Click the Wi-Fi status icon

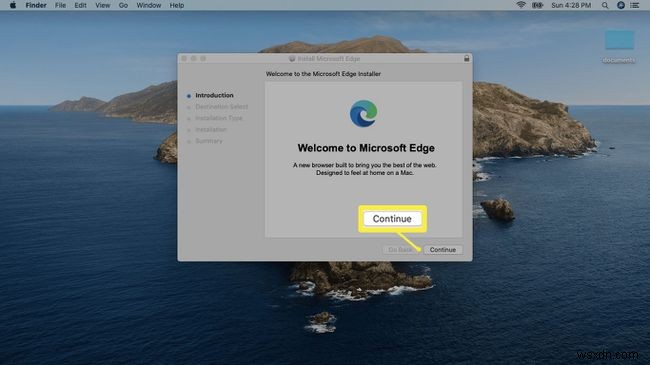[x=521, y=5]
